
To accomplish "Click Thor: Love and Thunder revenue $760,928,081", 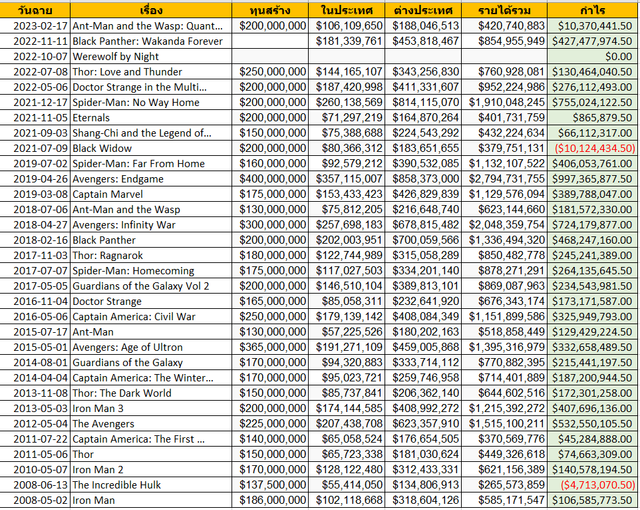I will click(505, 72).
